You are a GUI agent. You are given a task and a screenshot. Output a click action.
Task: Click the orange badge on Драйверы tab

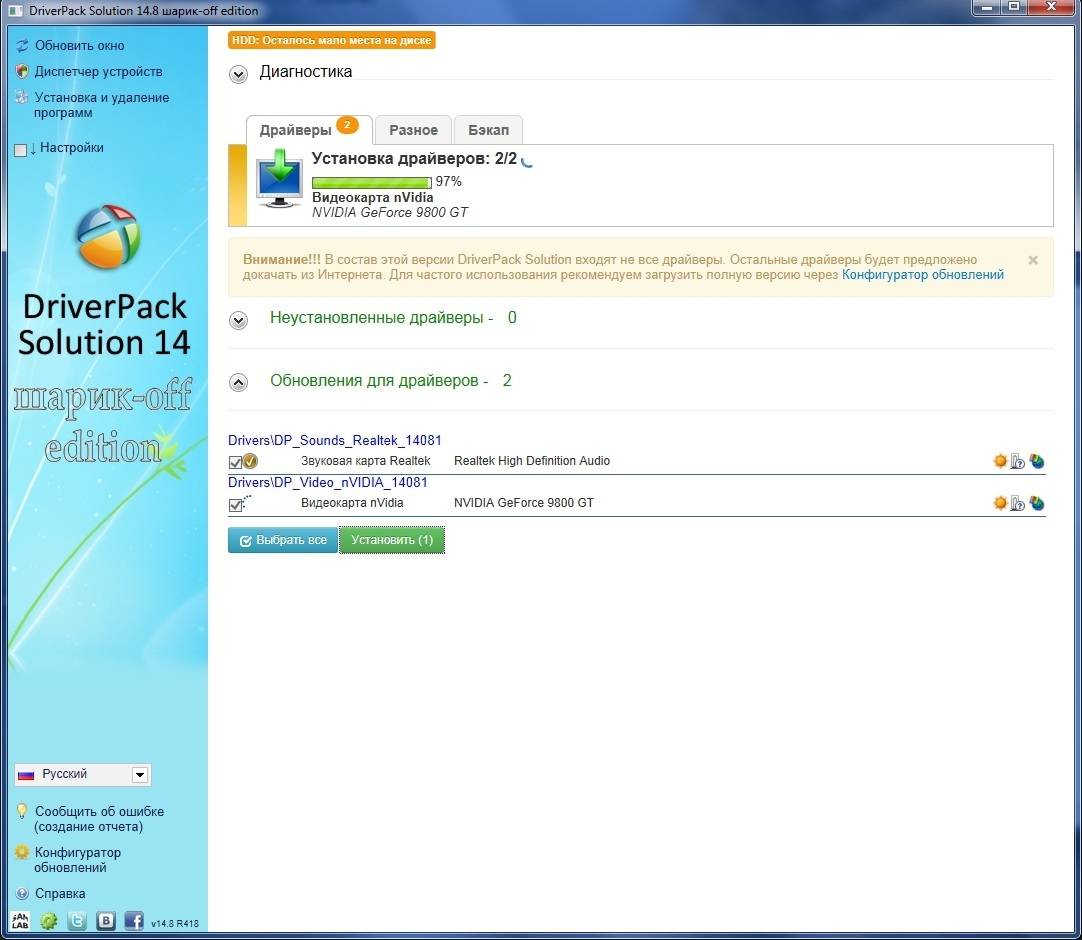tap(347, 125)
